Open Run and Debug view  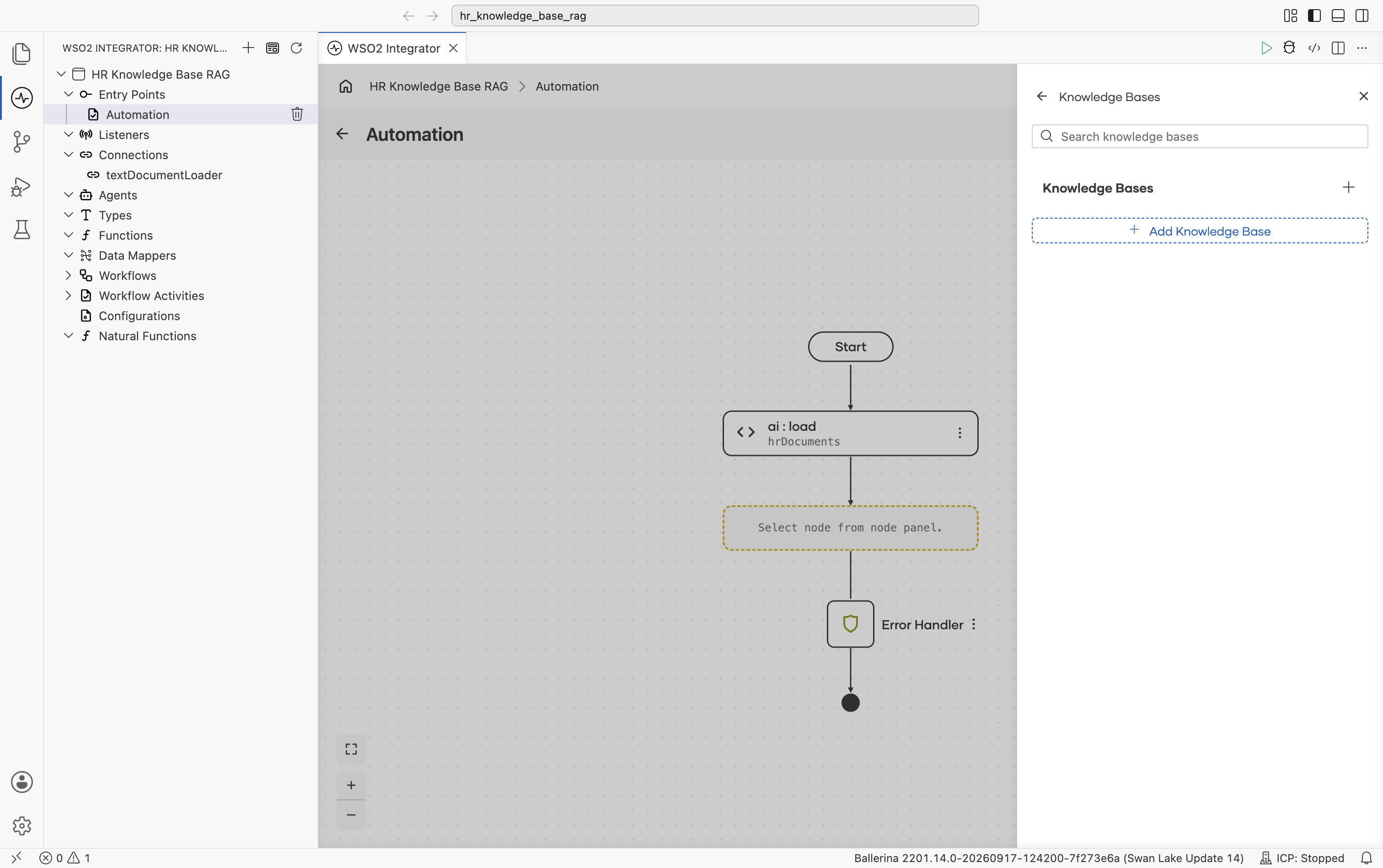[x=21, y=186]
